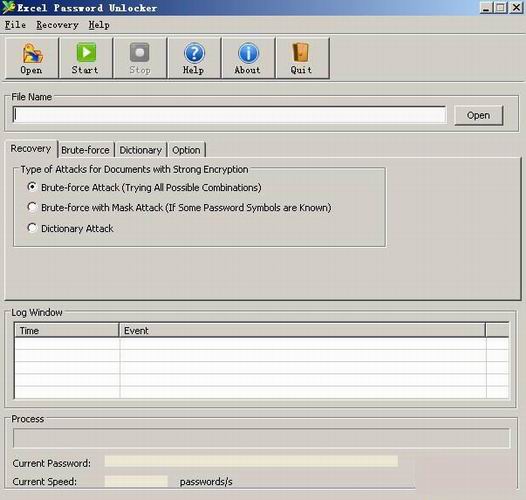Image resolution: width=526 pixels, height=500 pixels.
Task: Switch to the Option tab
Action: (x=186, y=150)
